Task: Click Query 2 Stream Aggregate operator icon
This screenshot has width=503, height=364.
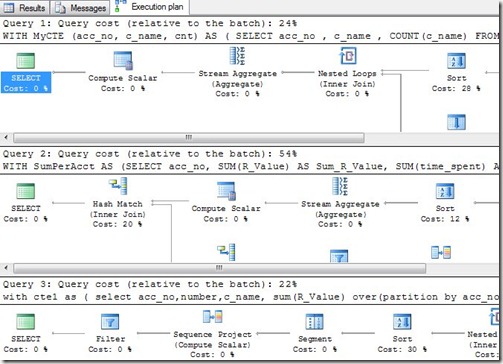Action: (x=340, y=186)
